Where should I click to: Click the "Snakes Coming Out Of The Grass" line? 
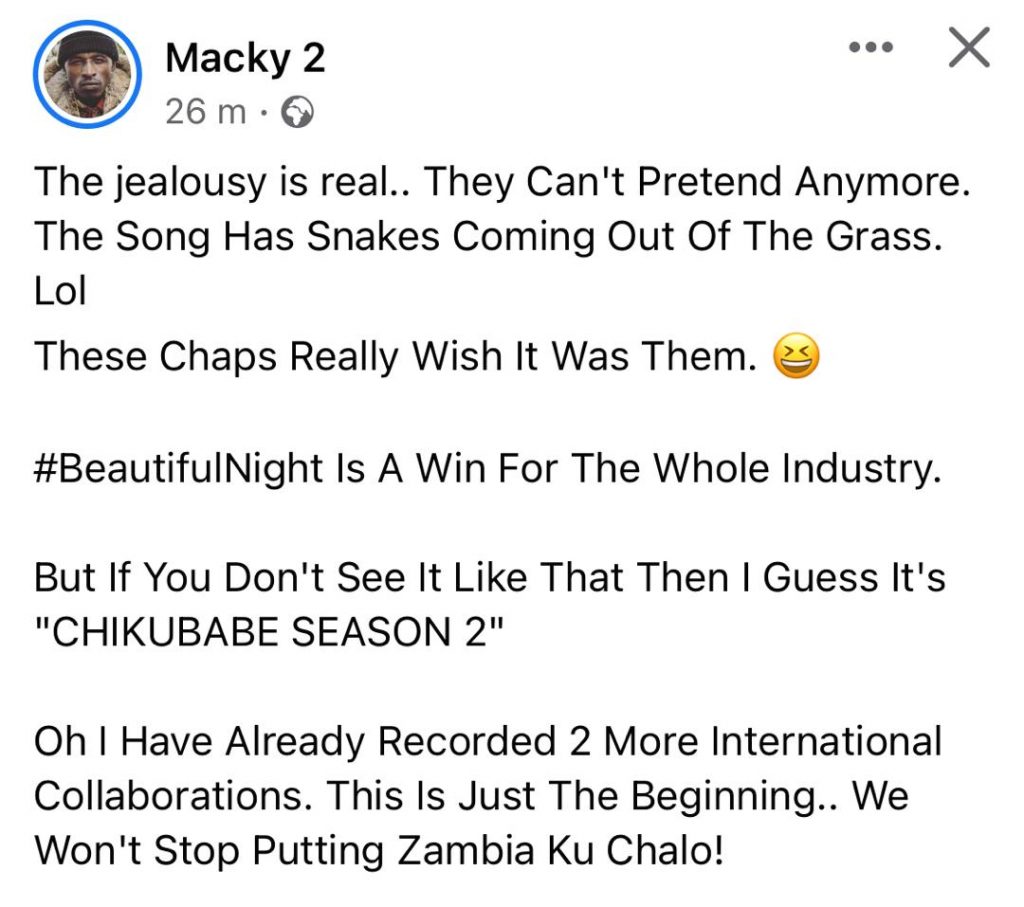[489, 236]
